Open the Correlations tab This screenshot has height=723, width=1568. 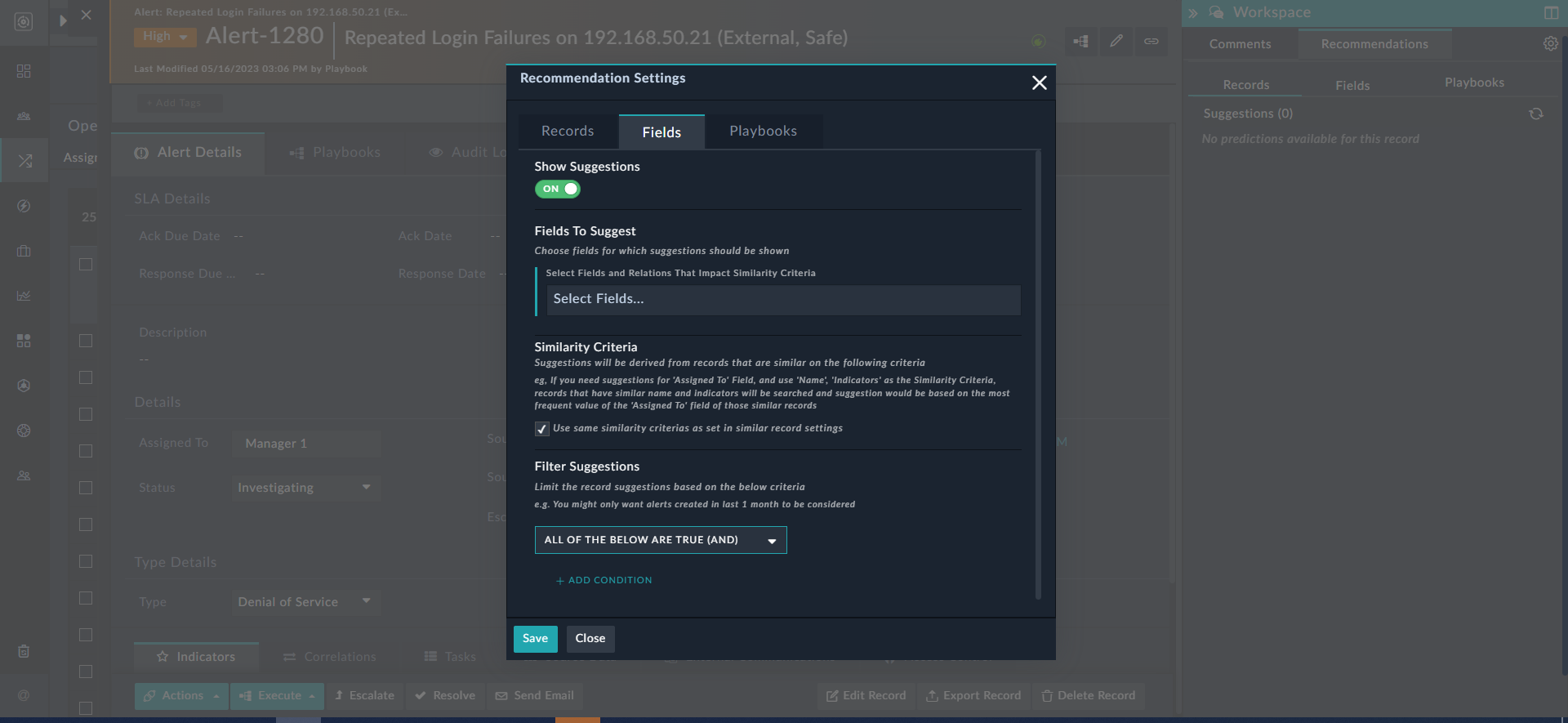pyautogui.click(x=330, y=657)
